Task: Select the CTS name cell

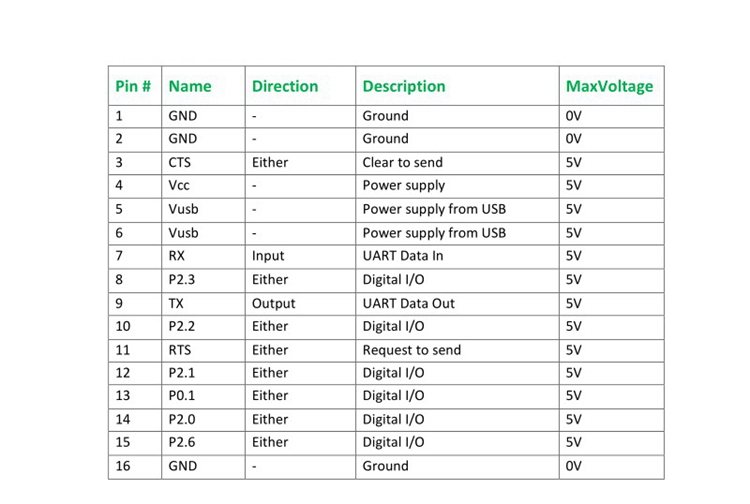Action: (181, 162)
